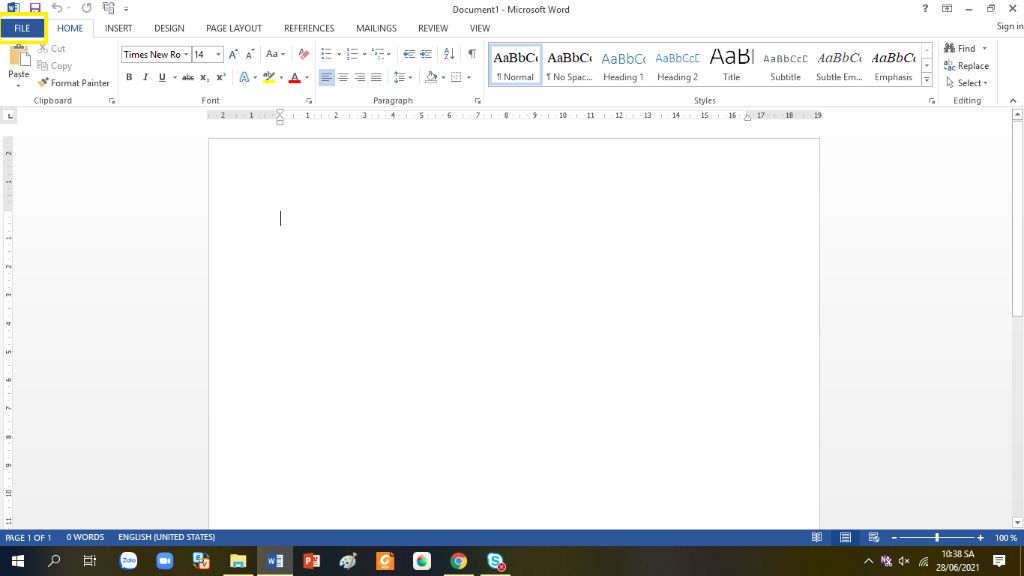Viewport: 1024px width, 576px height.
Task: Insert a numbered list
Action: tap(352, 54)
